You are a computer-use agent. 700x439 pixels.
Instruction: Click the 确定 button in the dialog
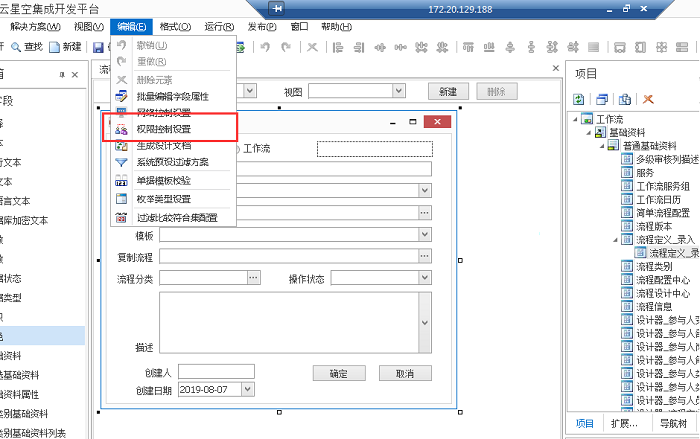[x=339, y=373]
